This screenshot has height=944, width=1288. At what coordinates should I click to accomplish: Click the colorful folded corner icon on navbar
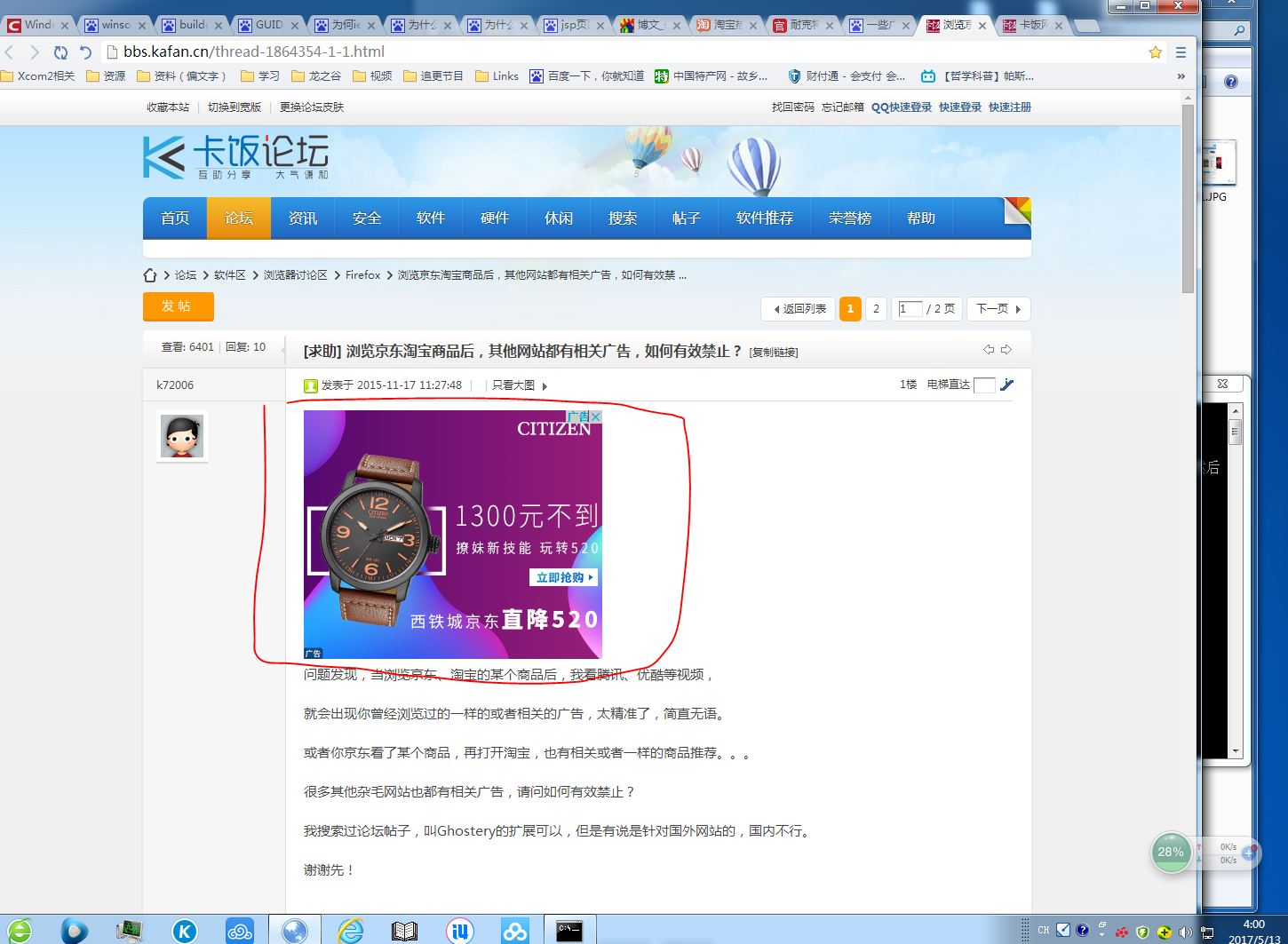[1017, 211]
